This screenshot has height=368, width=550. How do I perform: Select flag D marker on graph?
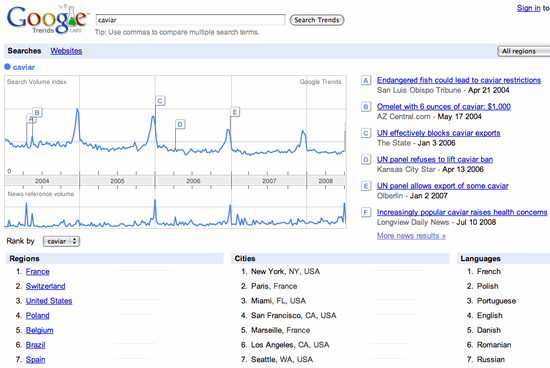180,124
